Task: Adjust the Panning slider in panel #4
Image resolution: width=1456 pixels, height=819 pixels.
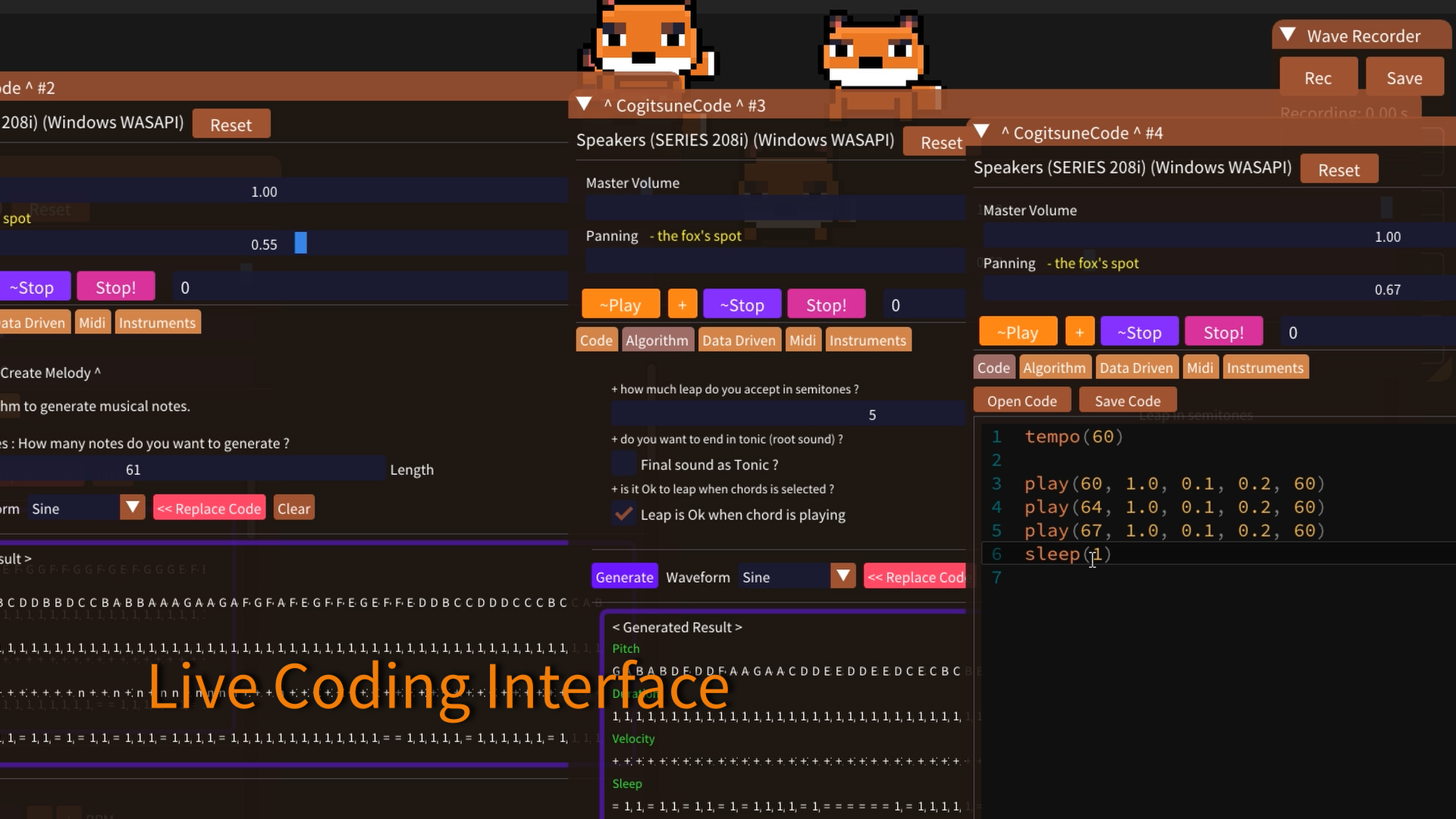Action: tap(1213, 287)
